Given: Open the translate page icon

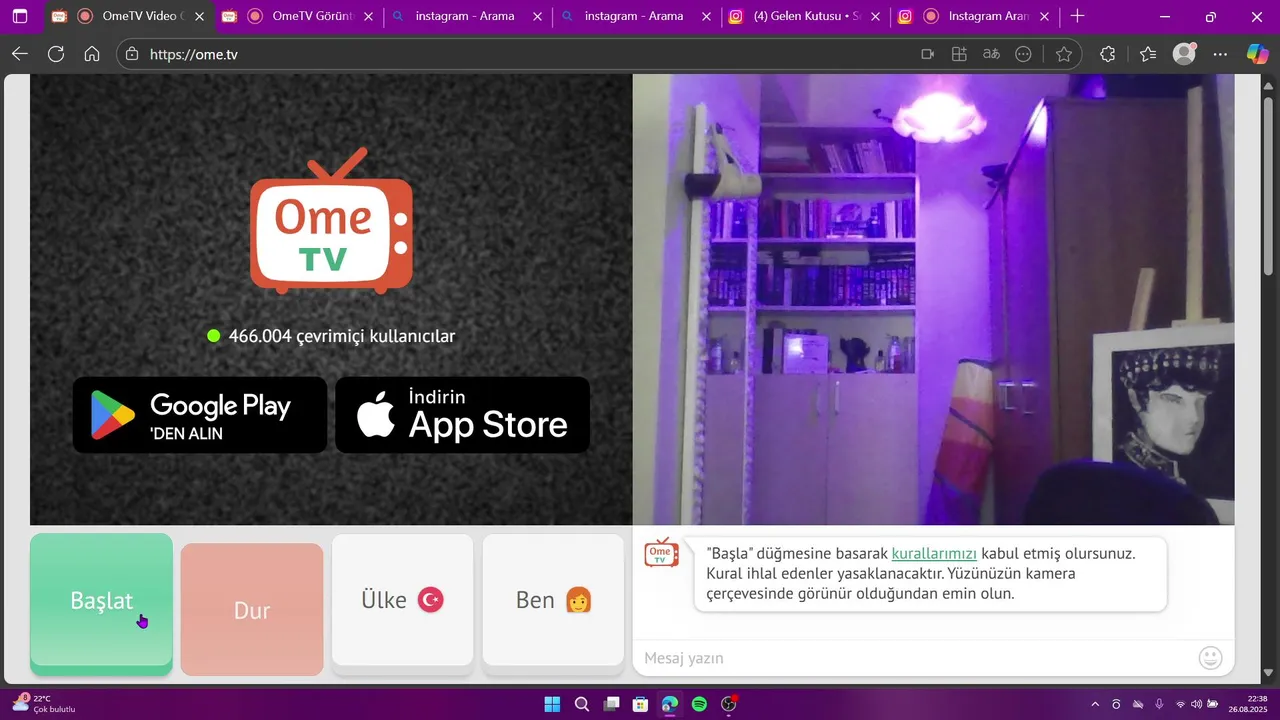Looking at the screenshot, I should pos(991,54).
